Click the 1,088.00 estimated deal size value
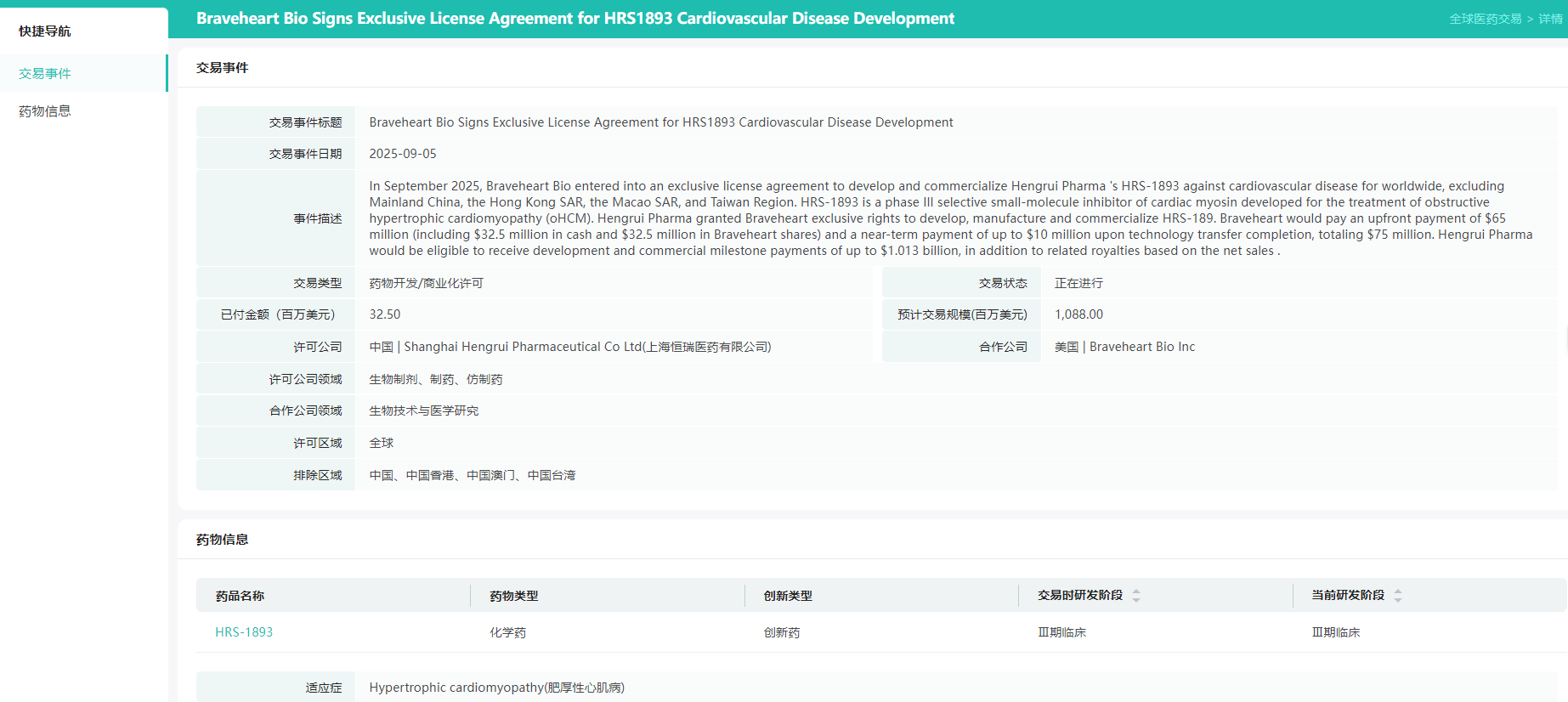The width and height of the screenshot is (1568, 702). pyautogui.click(x=1078, y=314)
